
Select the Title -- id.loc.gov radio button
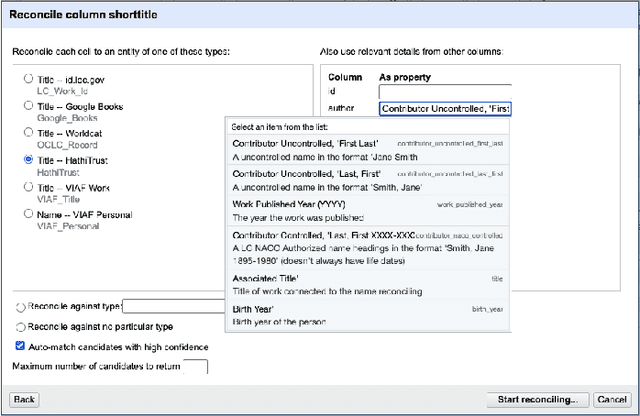(x=28, y=78)
